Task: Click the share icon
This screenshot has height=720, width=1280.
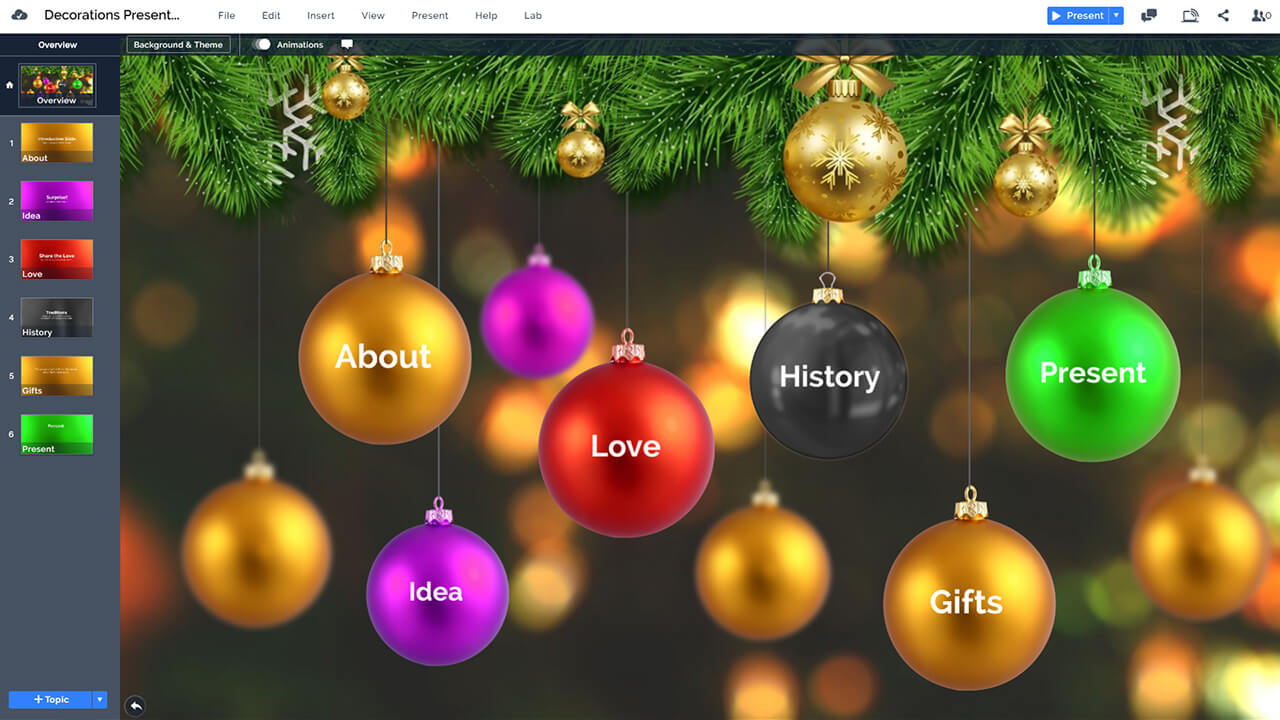Action: (1224, 16)
